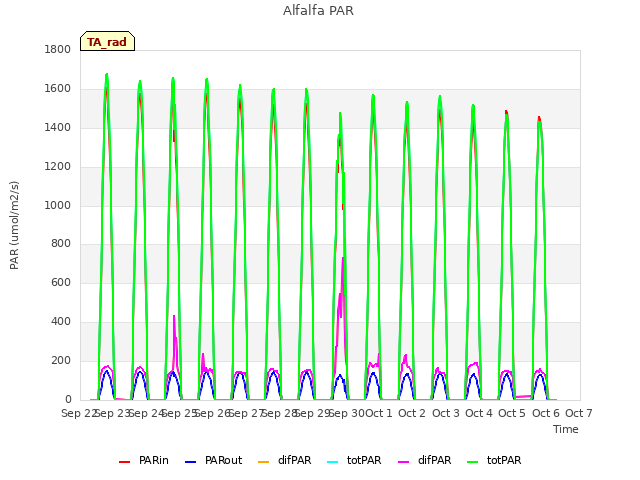Image resolution: width=640 pixels, height=480 pixels.
Task: Click the green totPAR peak on Sep 23
Action: (107, 76)
